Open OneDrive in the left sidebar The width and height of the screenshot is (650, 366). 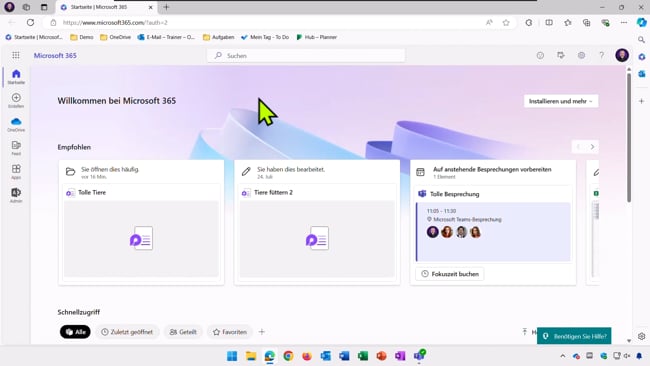pyautogui.click(x=16, y=124)
